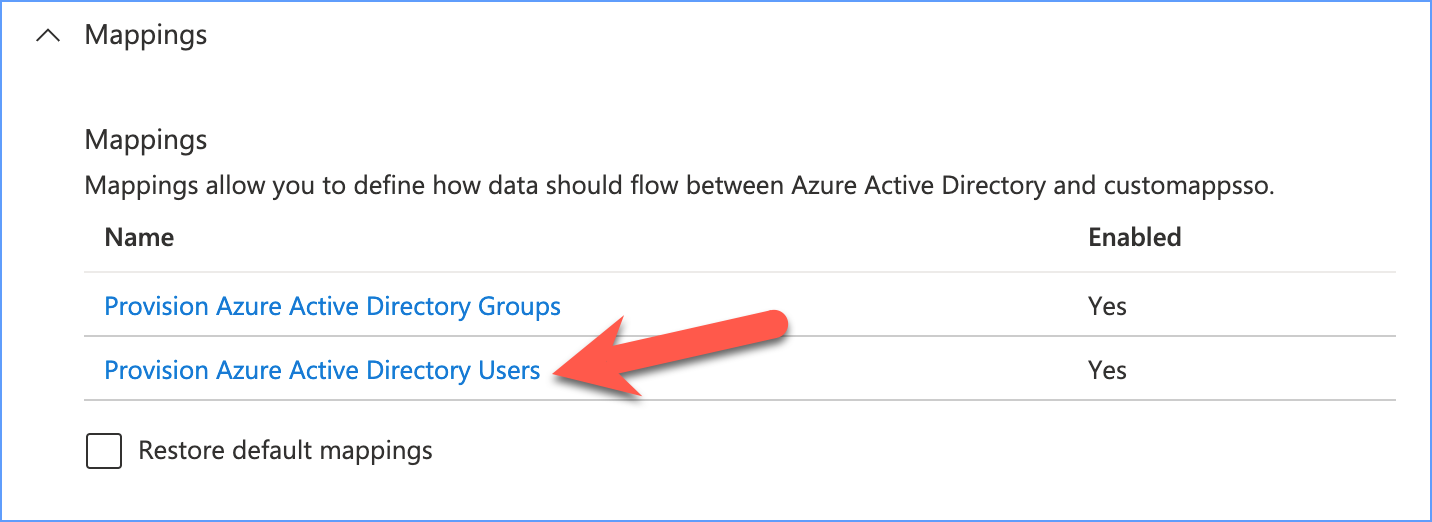The height and width of the screenshot is (522, 1432).
Task: Click the bold Mappings subheading above description
Action: click(x=146, y=140)
